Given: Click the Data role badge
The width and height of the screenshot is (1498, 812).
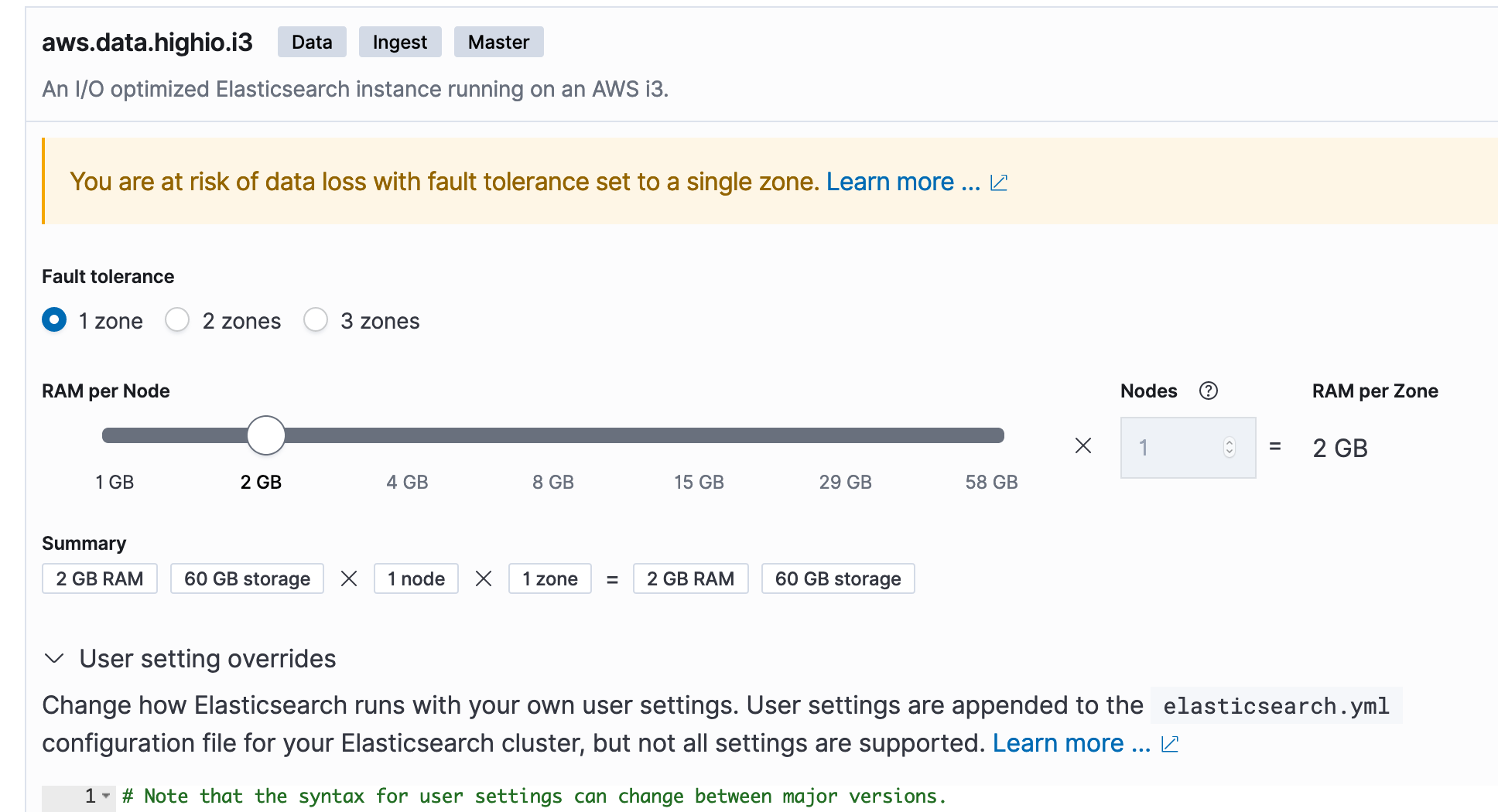Looking at the screenshot, I should pos(312,42).
